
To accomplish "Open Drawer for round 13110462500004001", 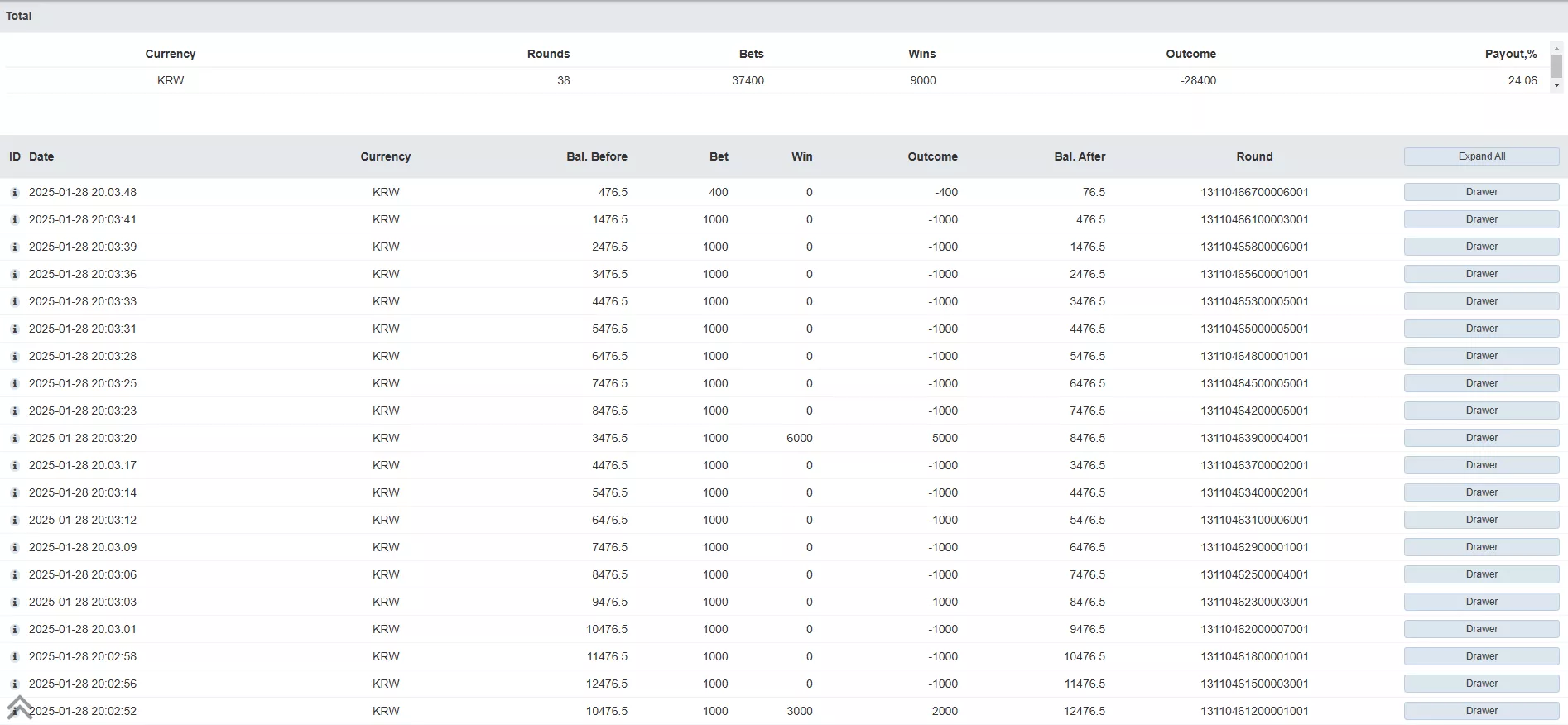I will [1481, 574].
